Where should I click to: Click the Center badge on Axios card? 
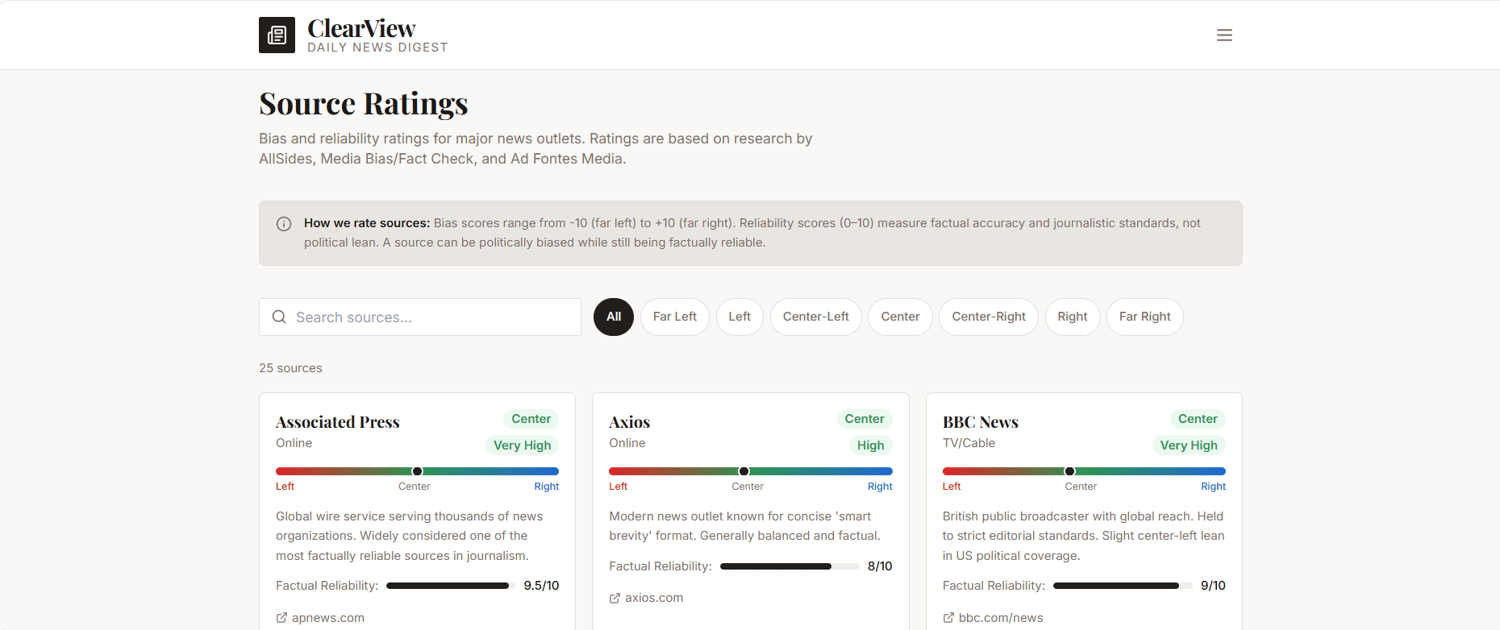click(864, 419)
